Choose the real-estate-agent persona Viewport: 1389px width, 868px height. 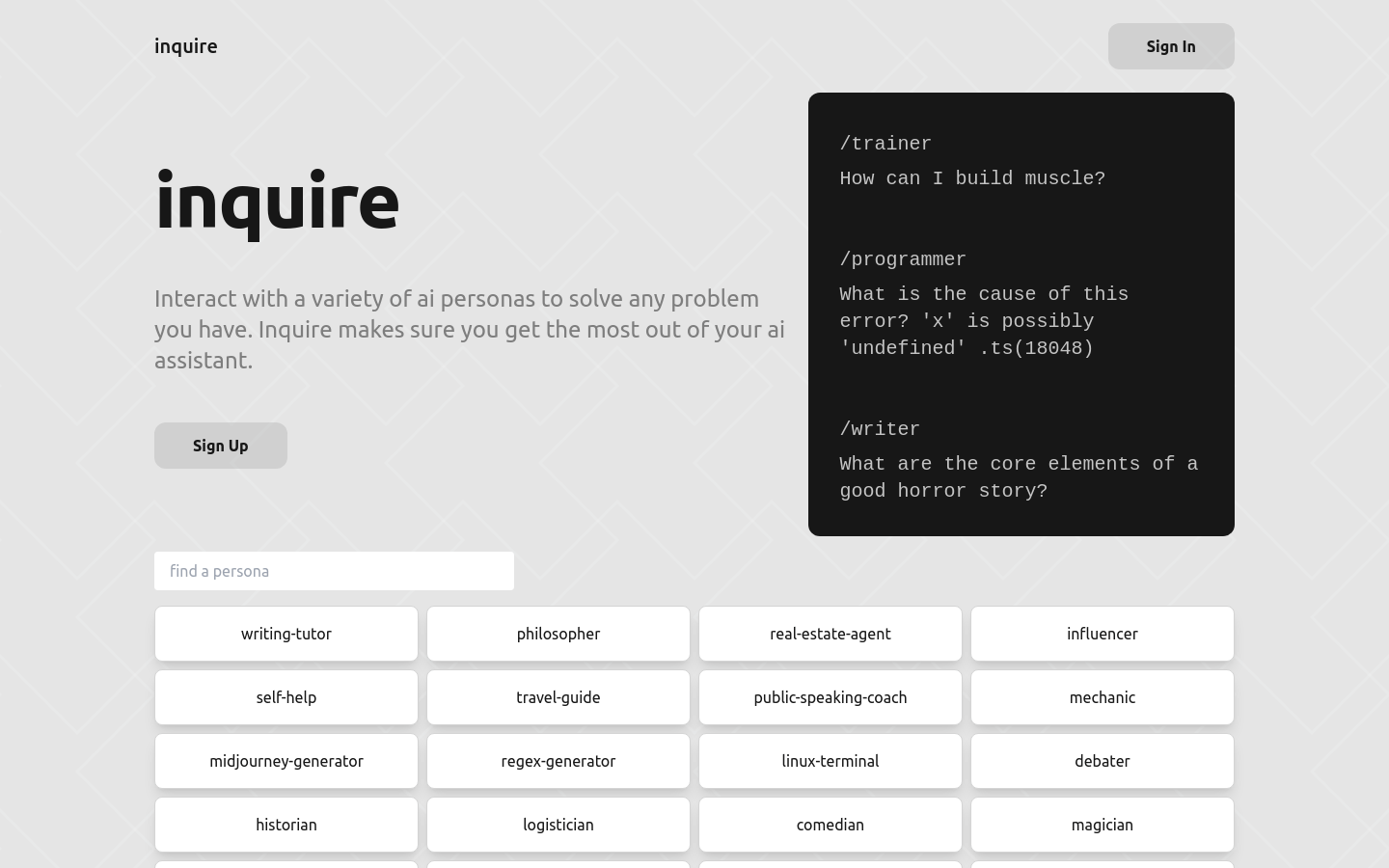pyautogui.click(x=831, y=634)
